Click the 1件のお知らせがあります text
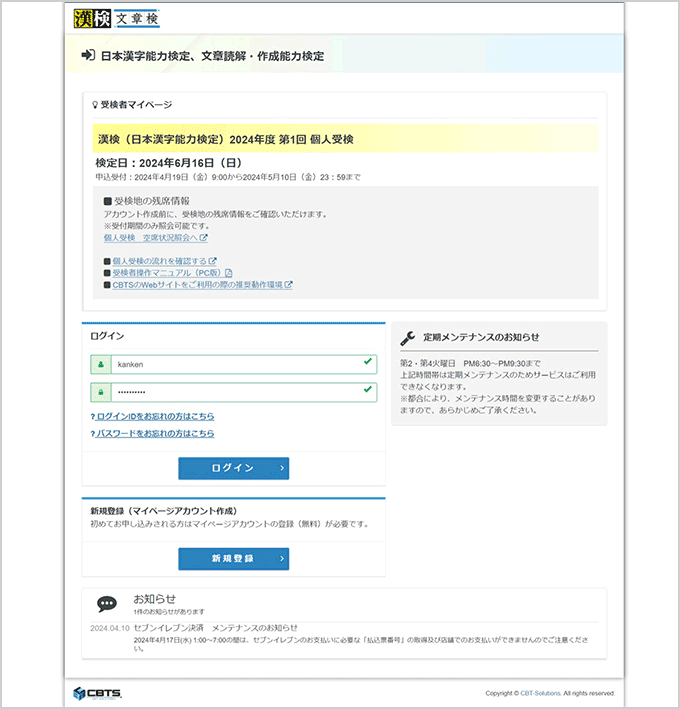Viewport: 680px width, 709px height. pos(169,612)
